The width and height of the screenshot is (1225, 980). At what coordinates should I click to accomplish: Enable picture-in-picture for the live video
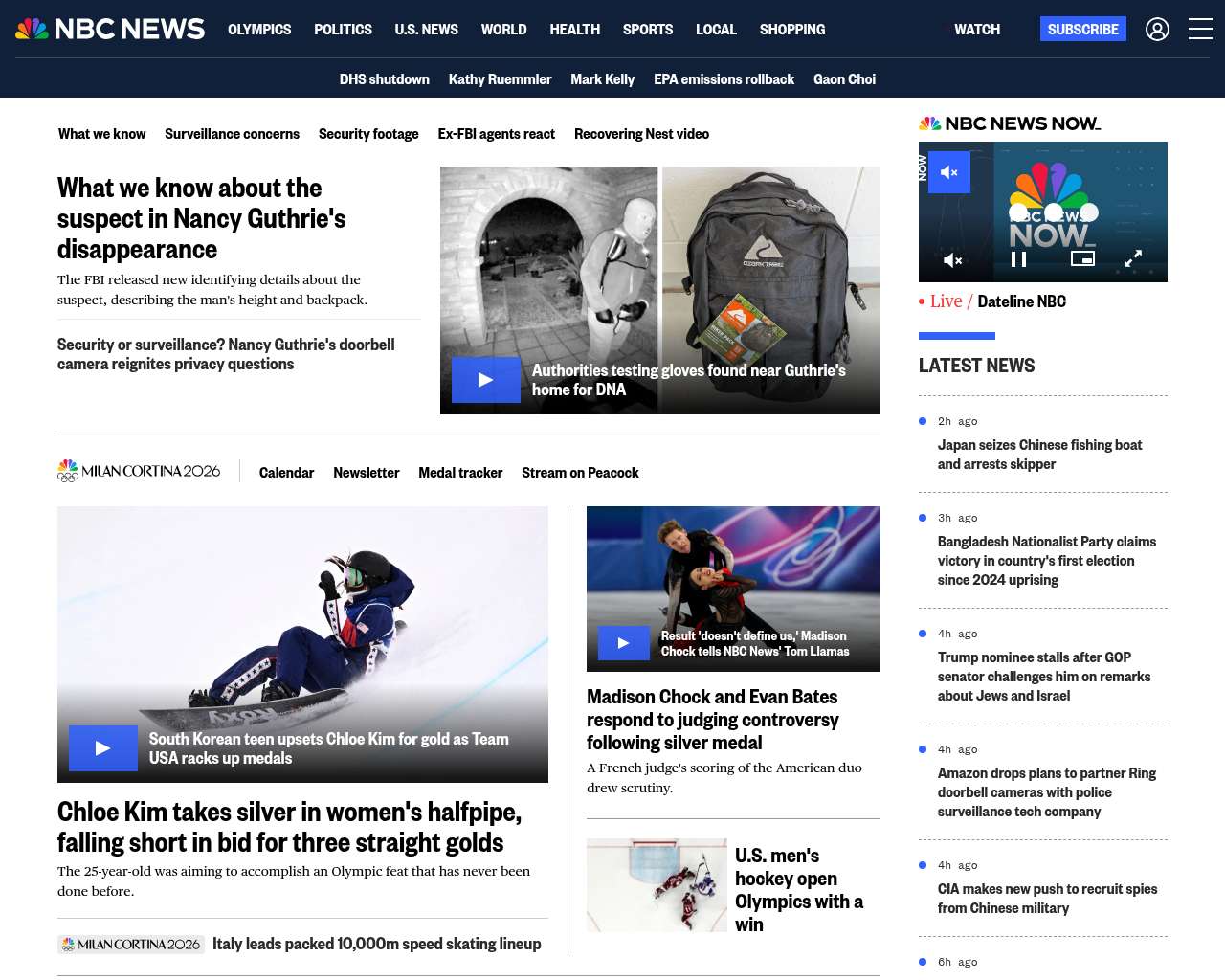tap(1082, 258)
